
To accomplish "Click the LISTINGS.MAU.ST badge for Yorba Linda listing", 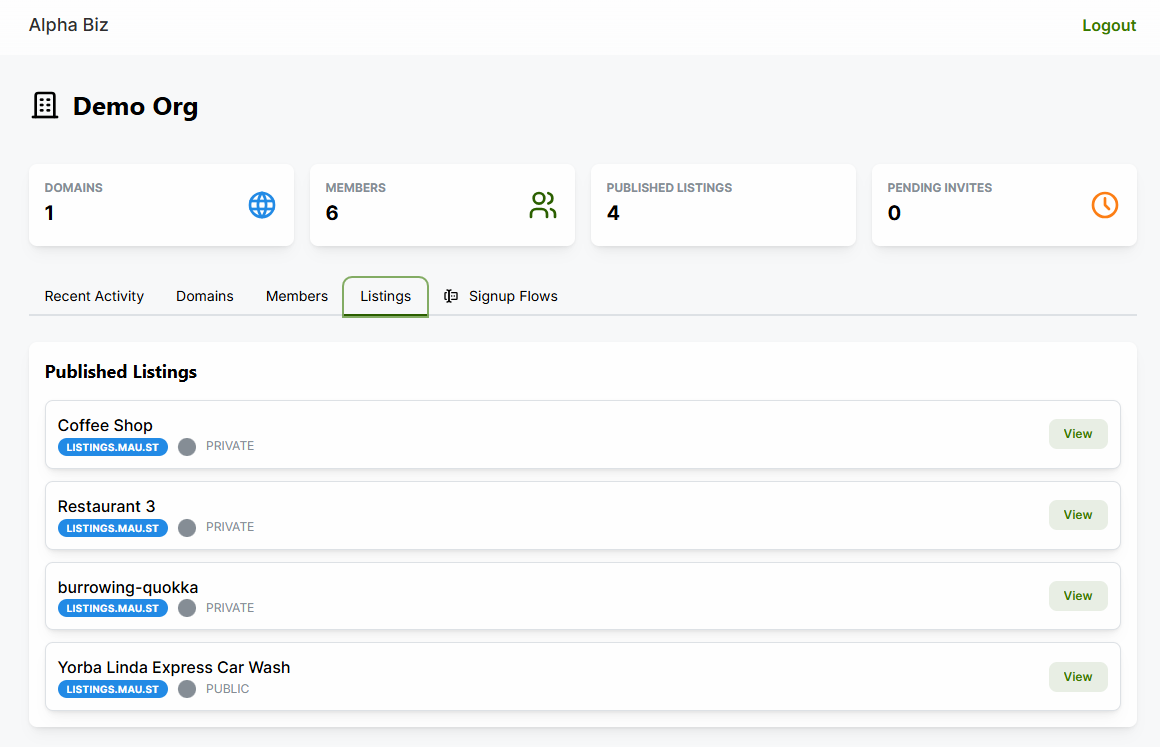I will 112,689.
